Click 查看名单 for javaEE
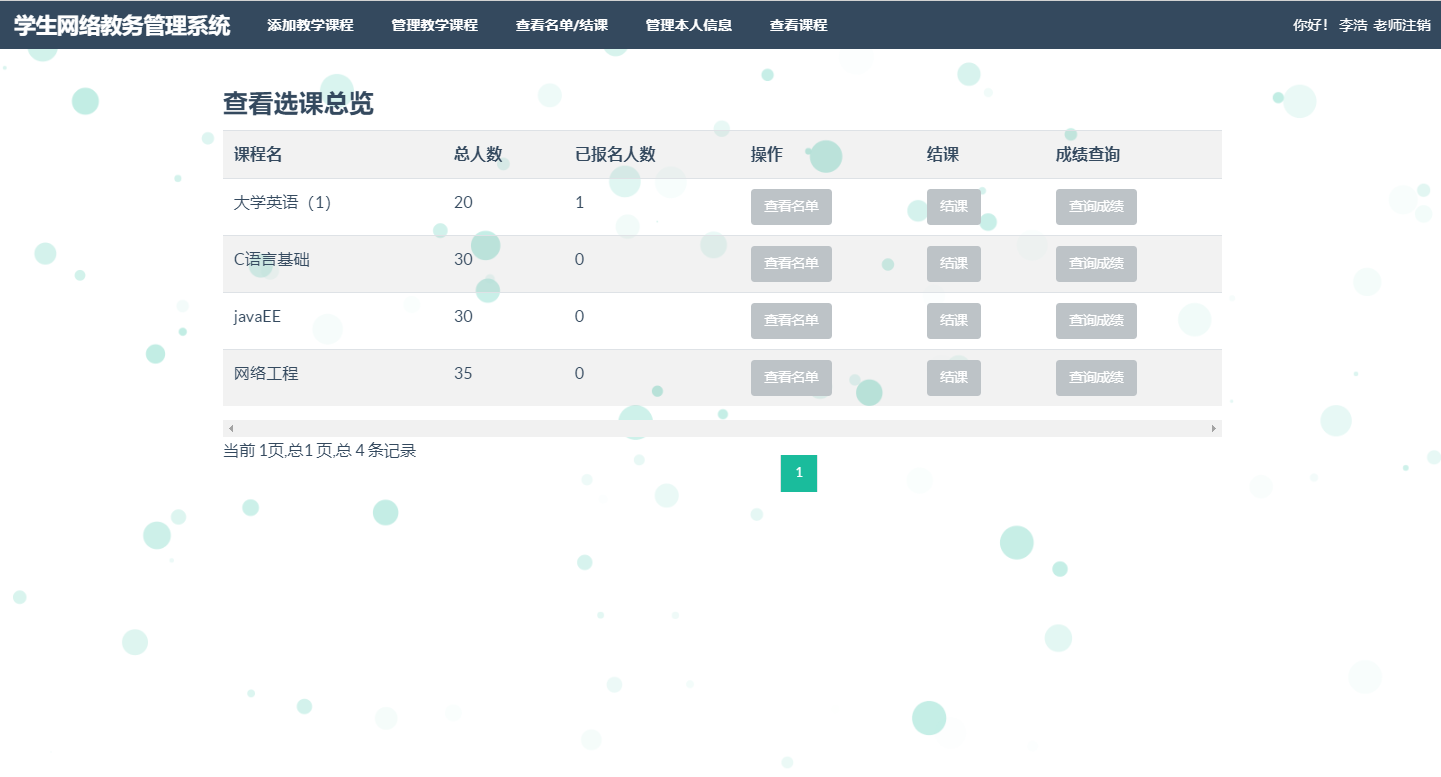The height and width of the screenshot is (777, 1441). (791, 320)
